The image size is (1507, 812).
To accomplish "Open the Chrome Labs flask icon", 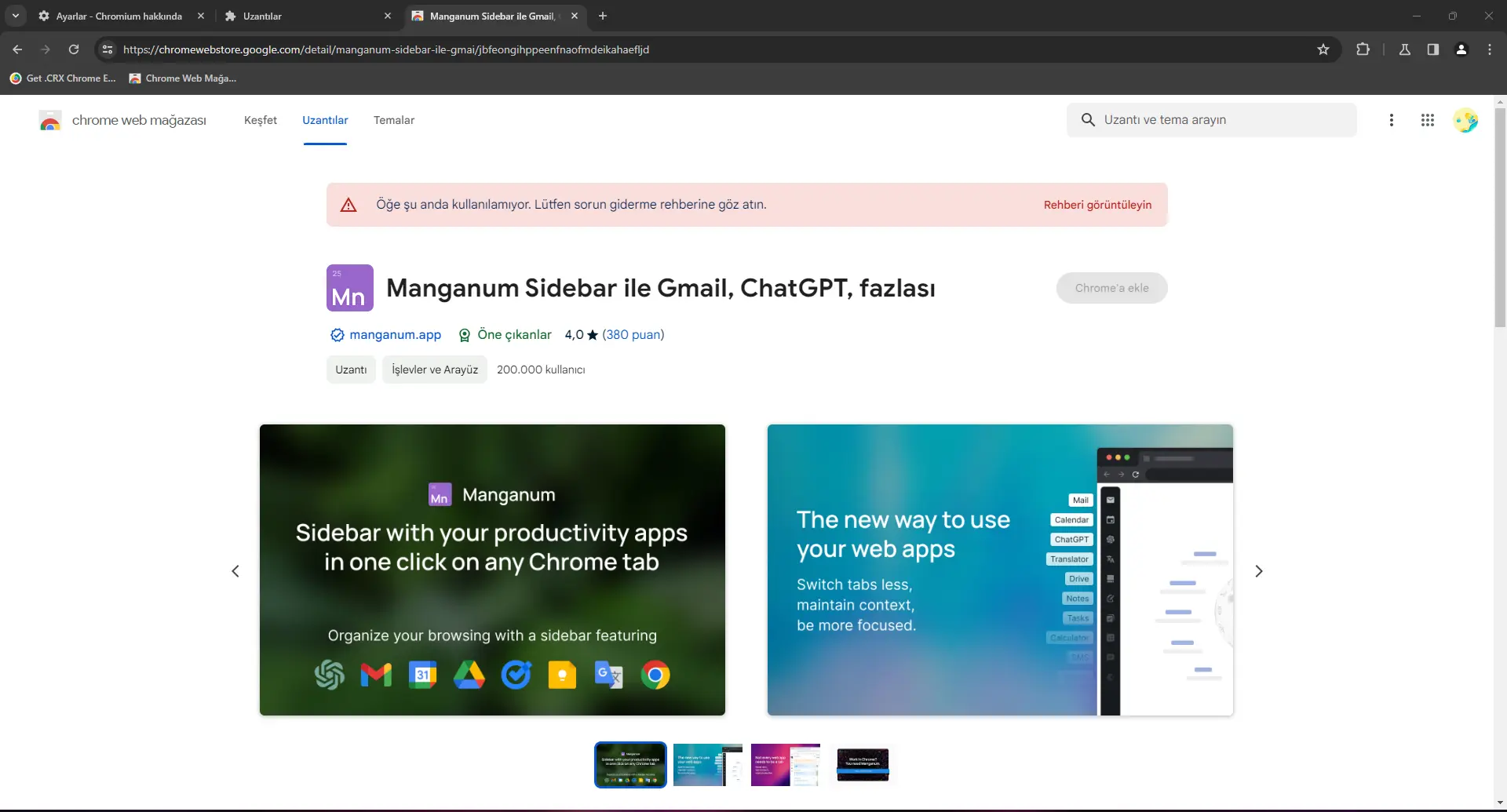I will pyautogui.click(x=1405, y=49).
